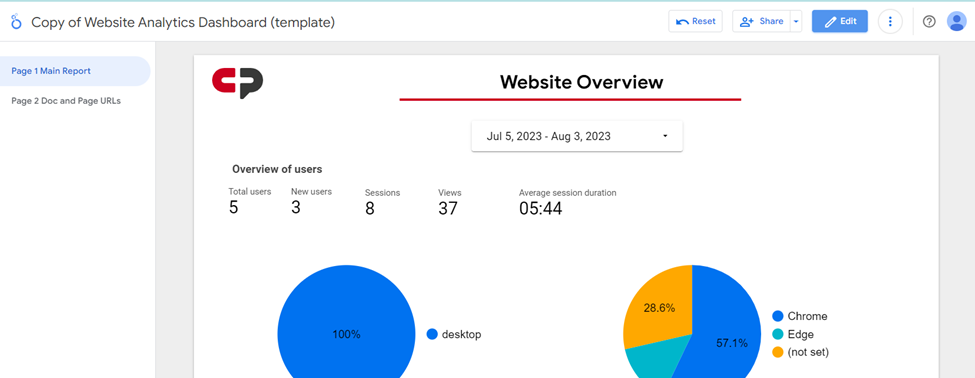This screenshot has width=975, height=378.
Task: Click the Share button
Action: pos(761,21)
